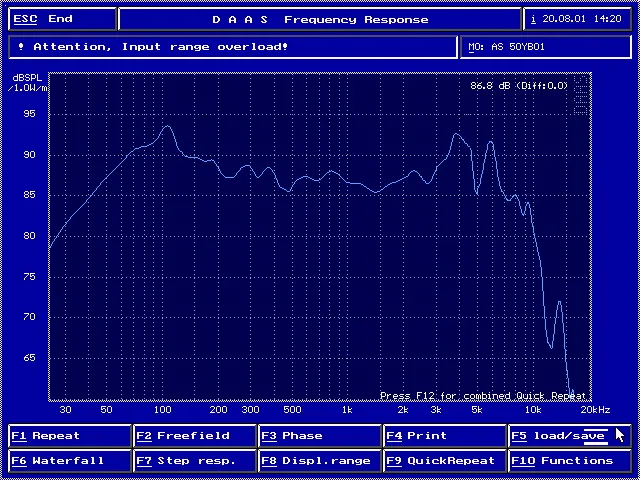Start F9 QuickRepeat
This screenshot has width=640, height=480.
pos(445,461)
